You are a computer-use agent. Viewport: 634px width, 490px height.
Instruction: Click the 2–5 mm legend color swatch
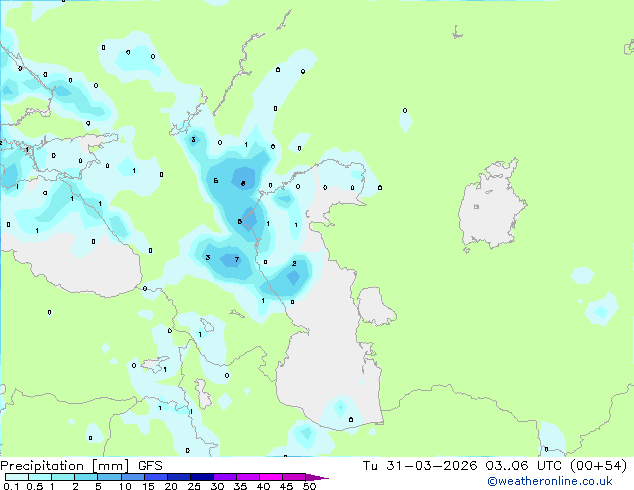coord(86,477)
